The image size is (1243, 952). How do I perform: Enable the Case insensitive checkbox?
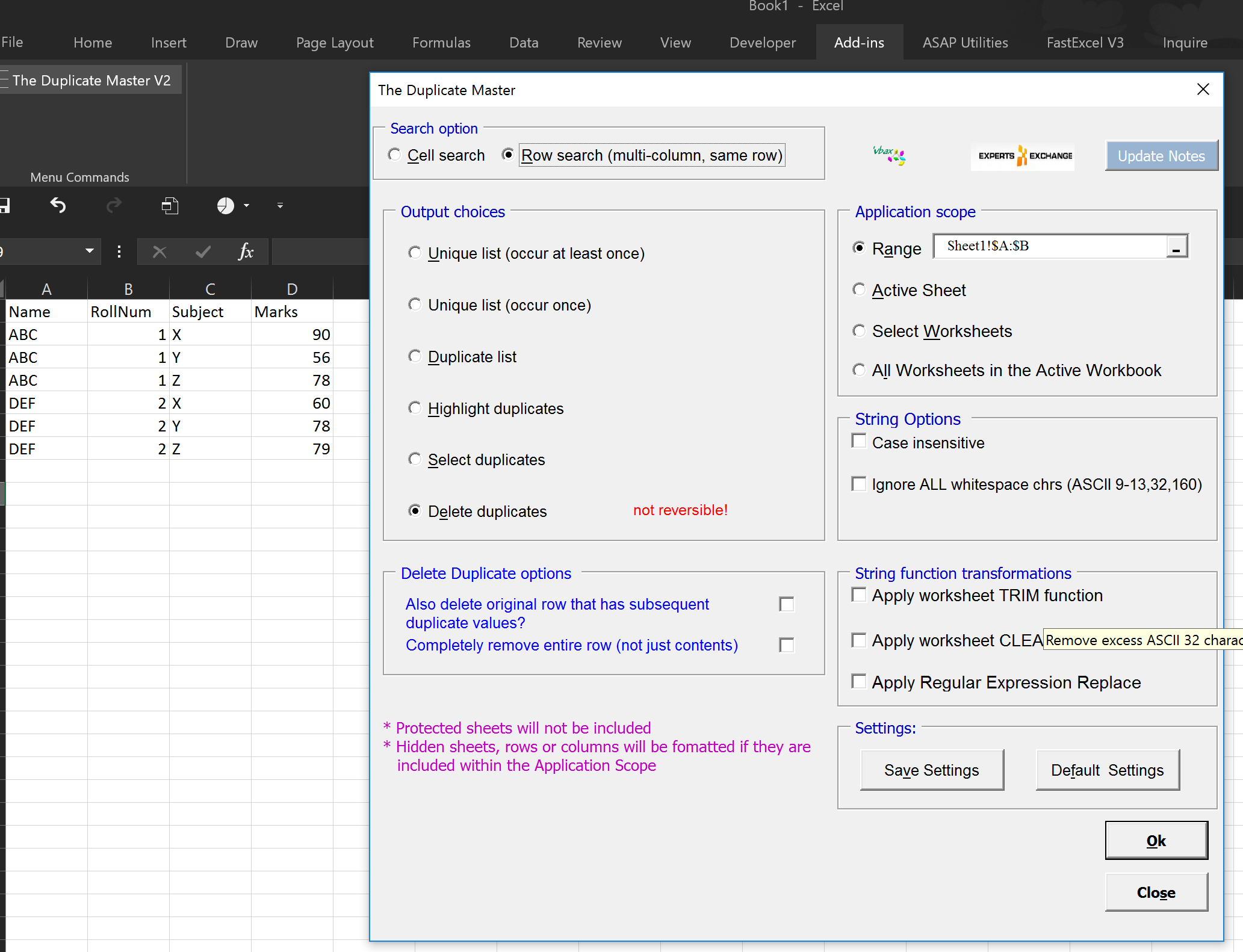[859, 442]
